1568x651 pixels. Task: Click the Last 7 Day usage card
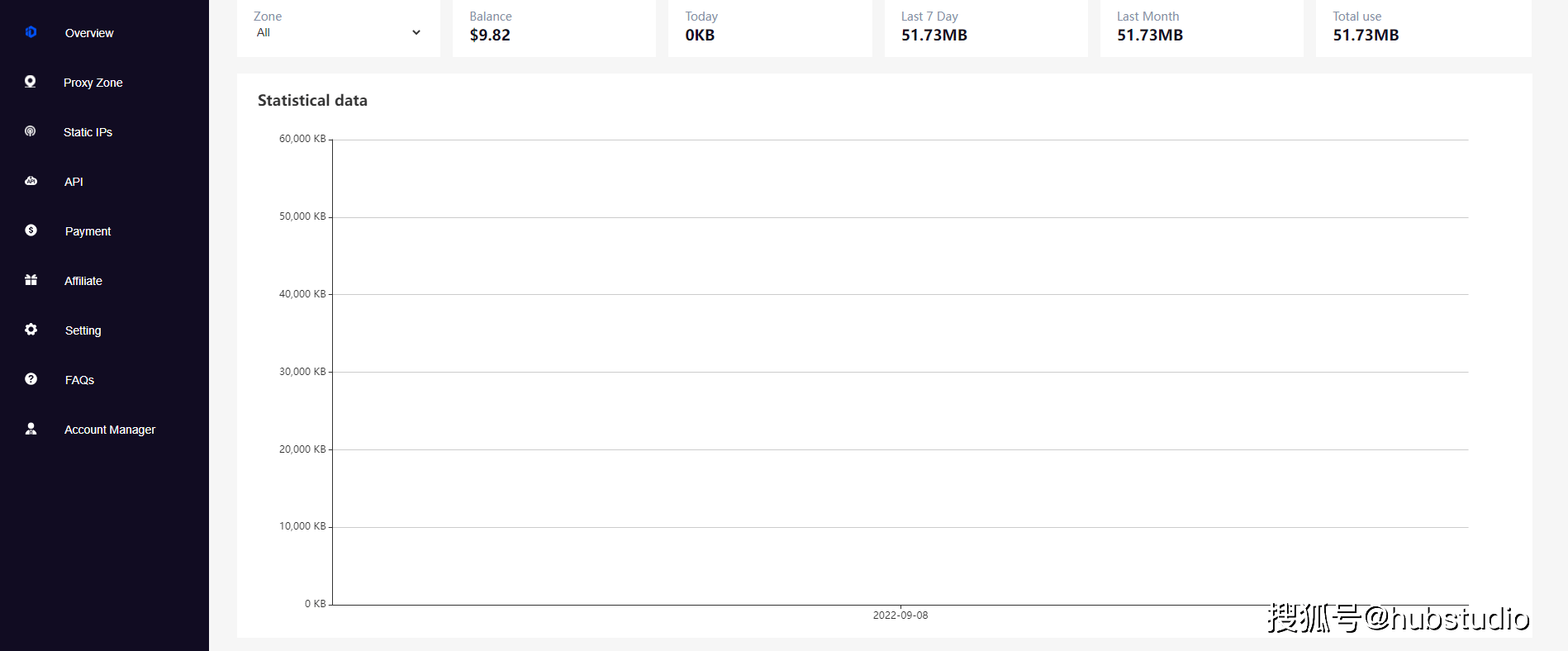[x=986, y=27]
